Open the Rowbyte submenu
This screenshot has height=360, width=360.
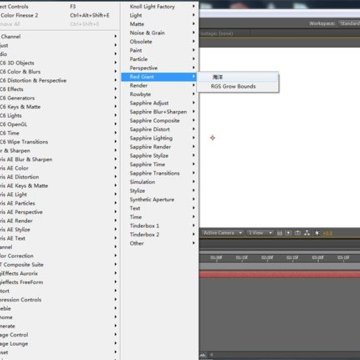point(160,94)
